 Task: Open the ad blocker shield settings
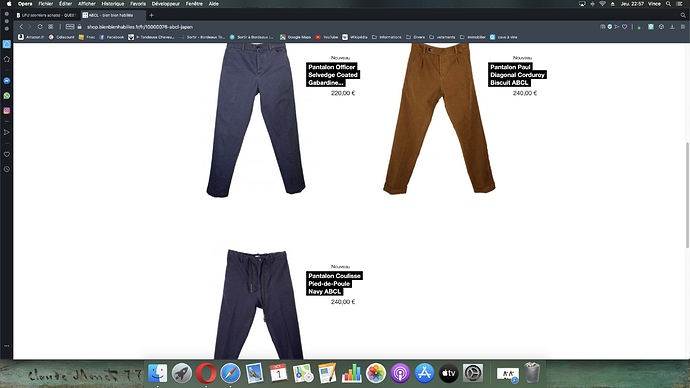[x=609, y=27]
